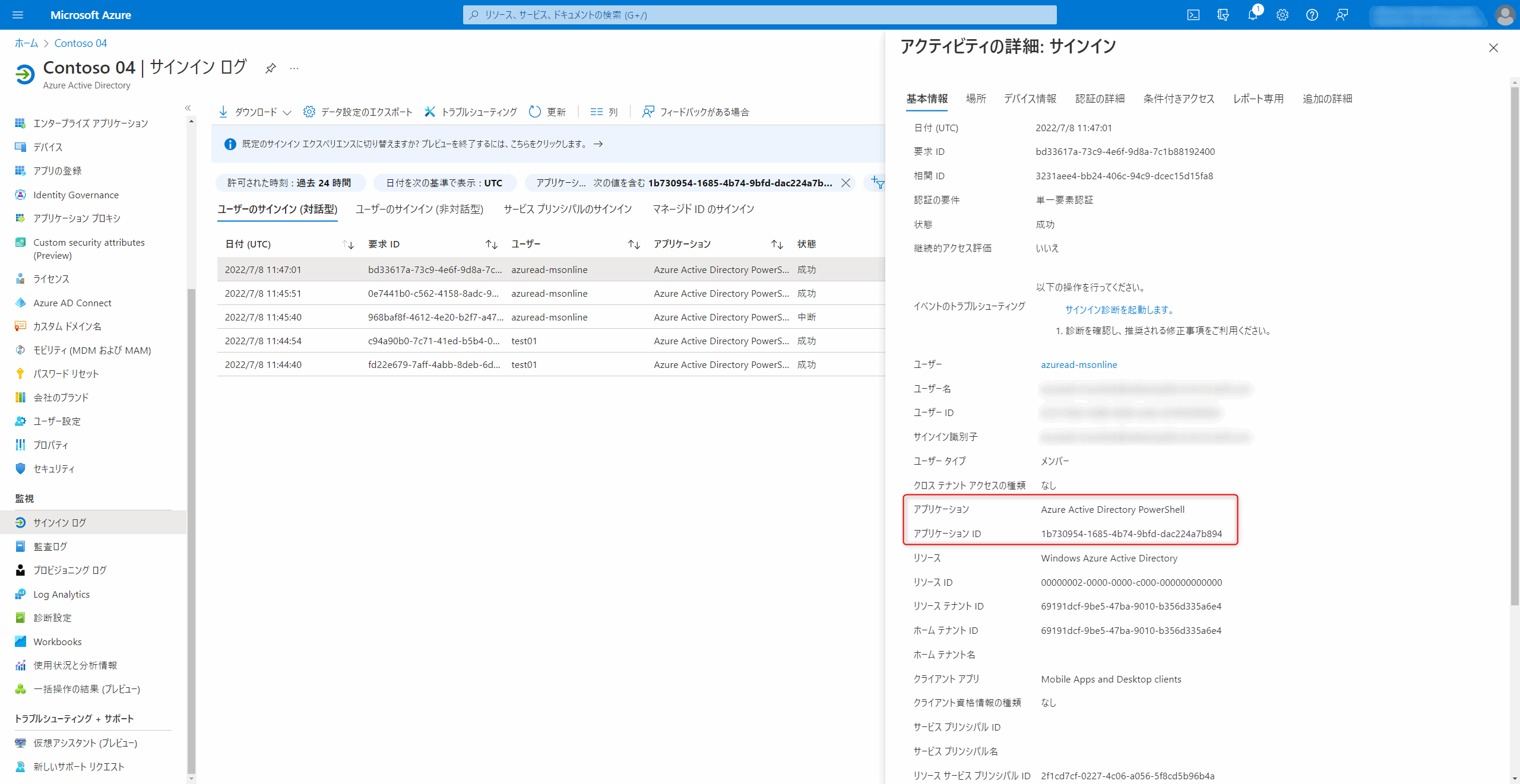The image size is (1520, 784).
Task: Open the azuread-msonline user link
Action: (x=1078, y=364)
